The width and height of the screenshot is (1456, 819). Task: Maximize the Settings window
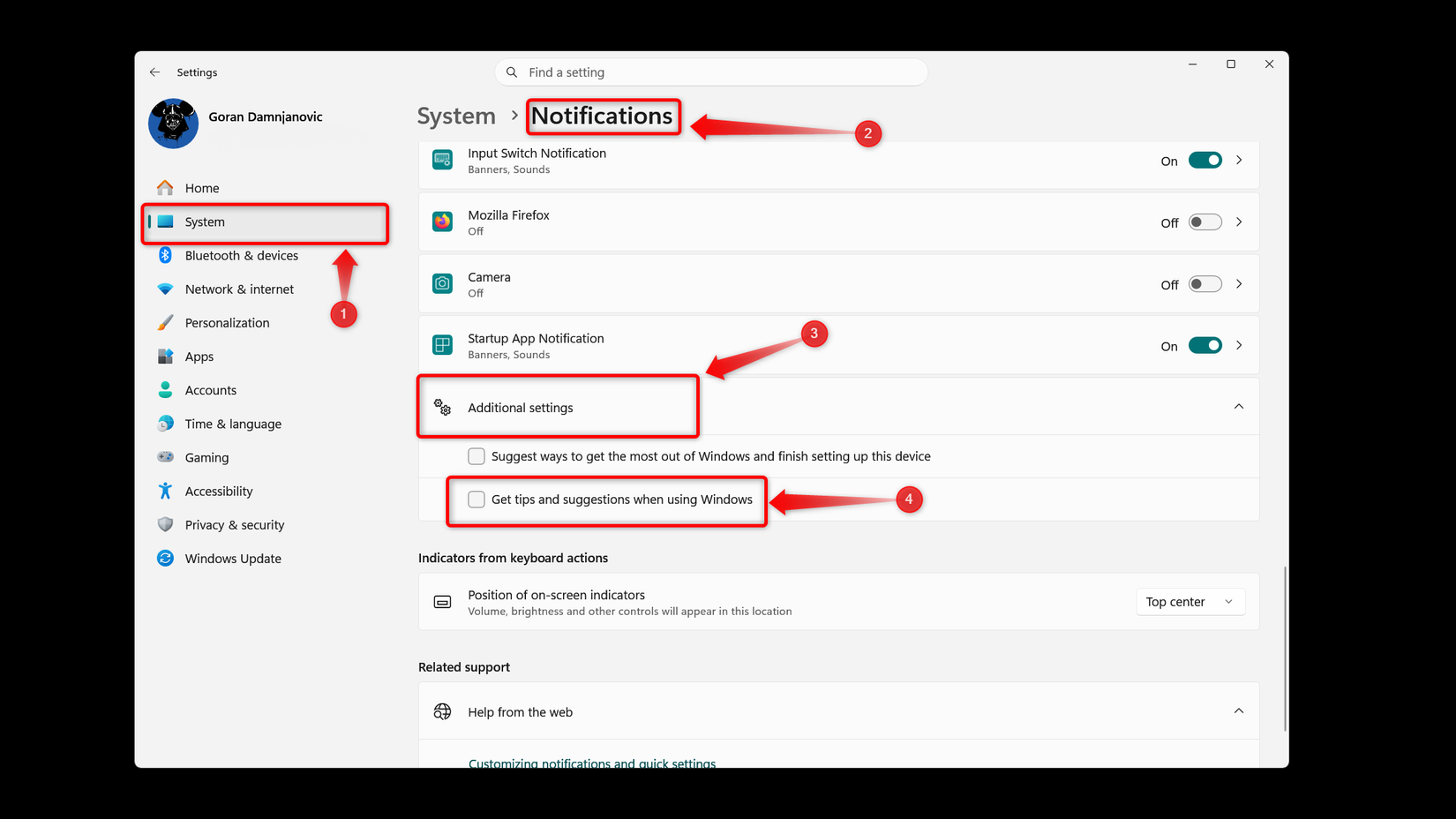(x=1231, y=64)
